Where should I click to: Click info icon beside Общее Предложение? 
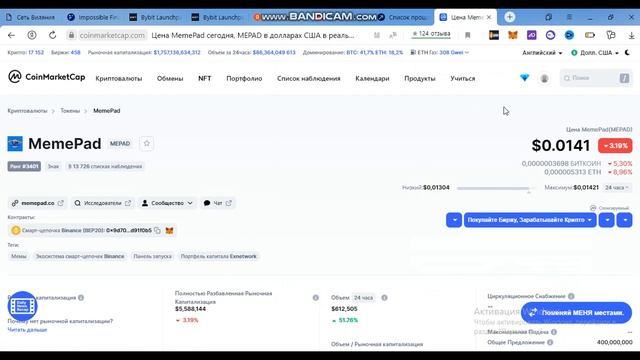click(x=550, y=342)
